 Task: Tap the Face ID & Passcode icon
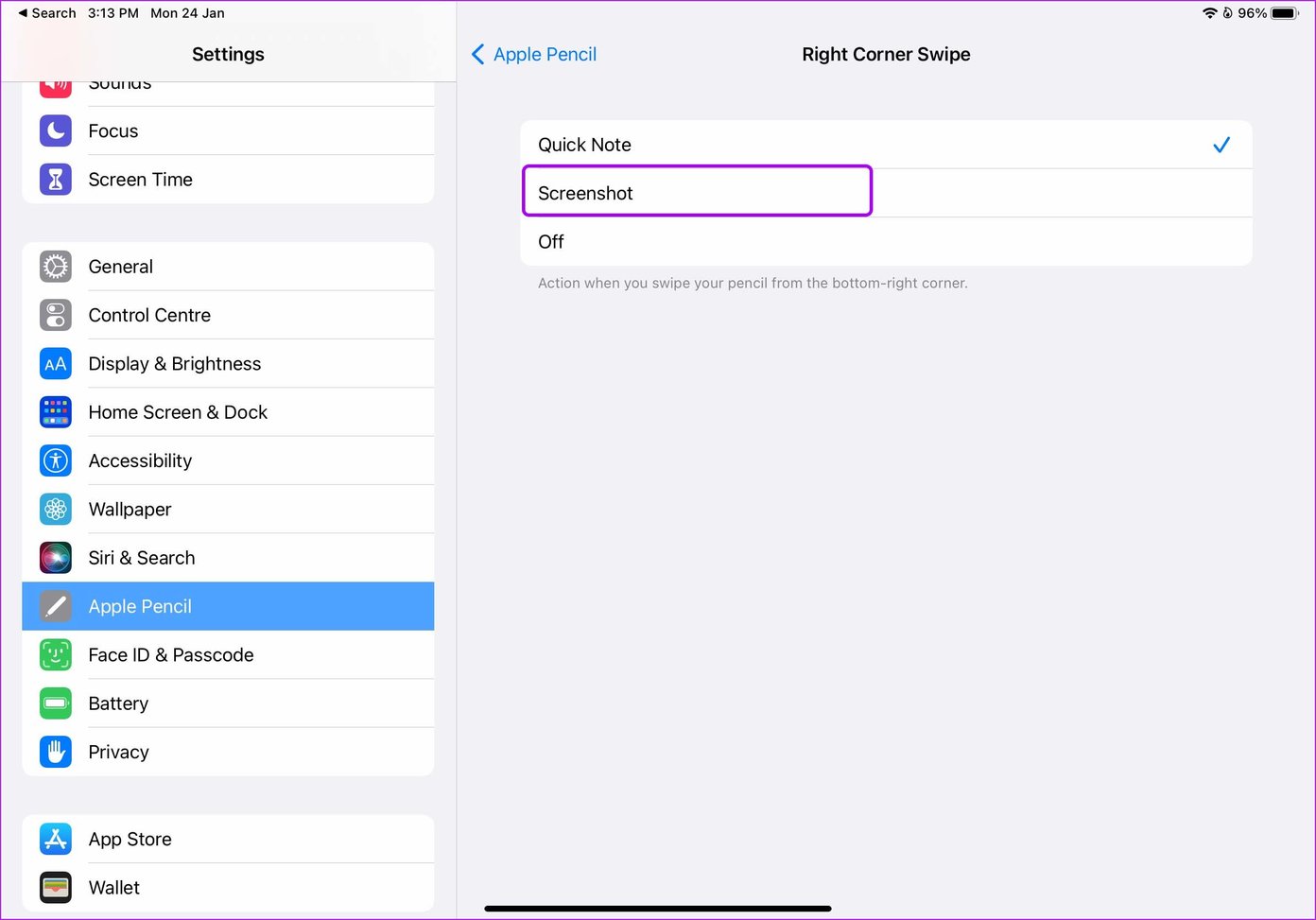tap(56, 654)
